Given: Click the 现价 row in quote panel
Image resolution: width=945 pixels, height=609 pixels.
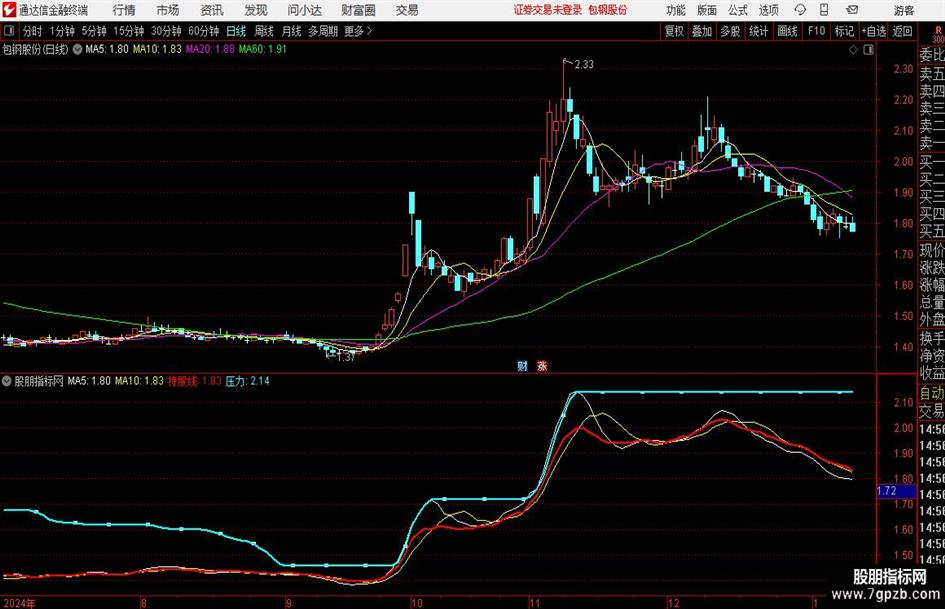Looking at the screenshot, I should pyautogui.click(x=932, y=250).
